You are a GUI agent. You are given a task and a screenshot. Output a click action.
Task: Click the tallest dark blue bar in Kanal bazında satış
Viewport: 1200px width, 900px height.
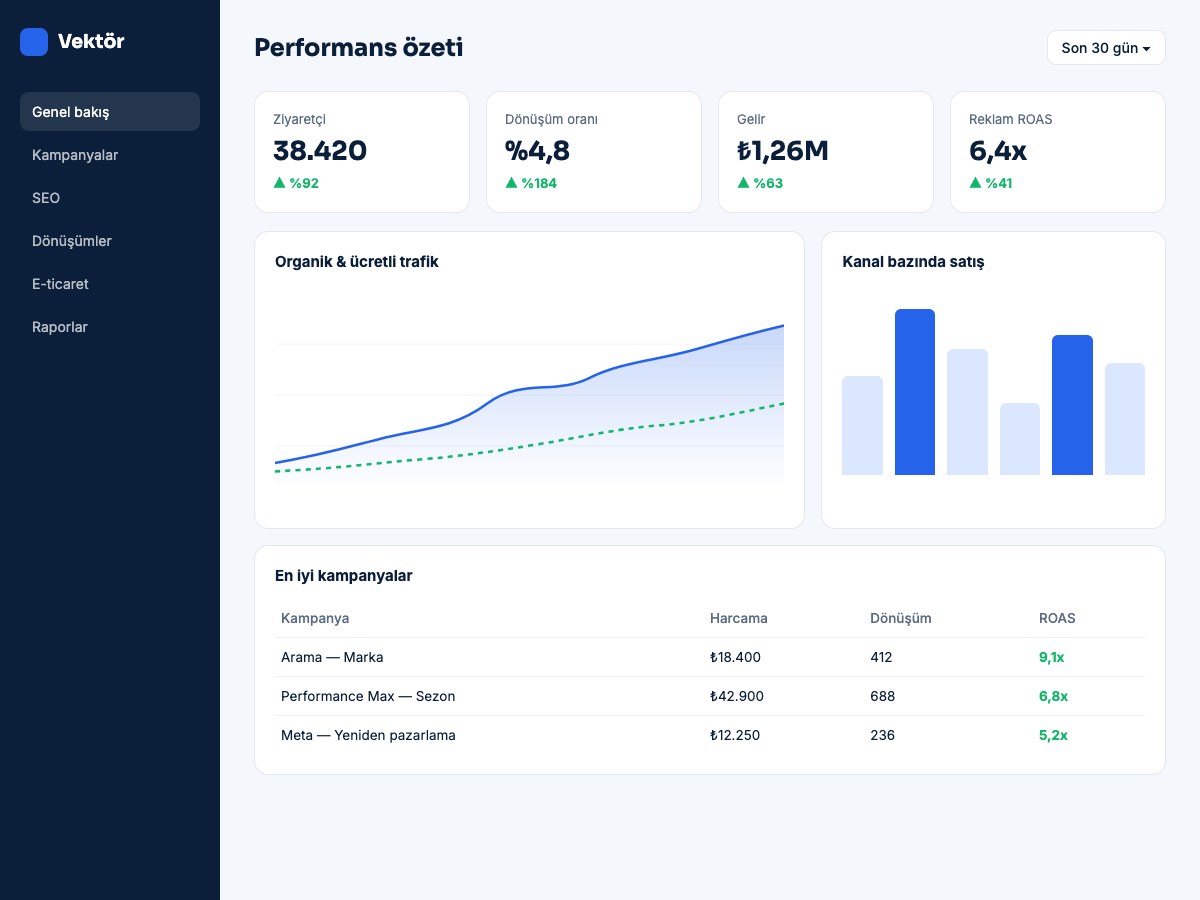tap(915, 392)
